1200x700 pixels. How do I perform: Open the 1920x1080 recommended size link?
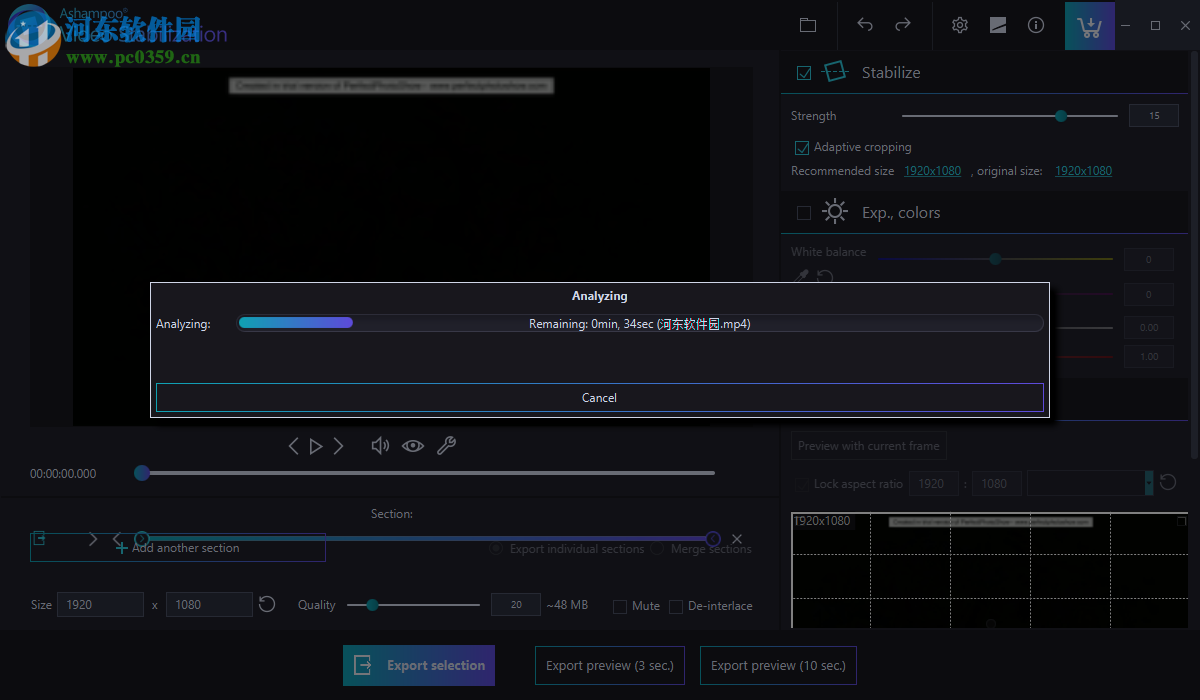[932, 170]
